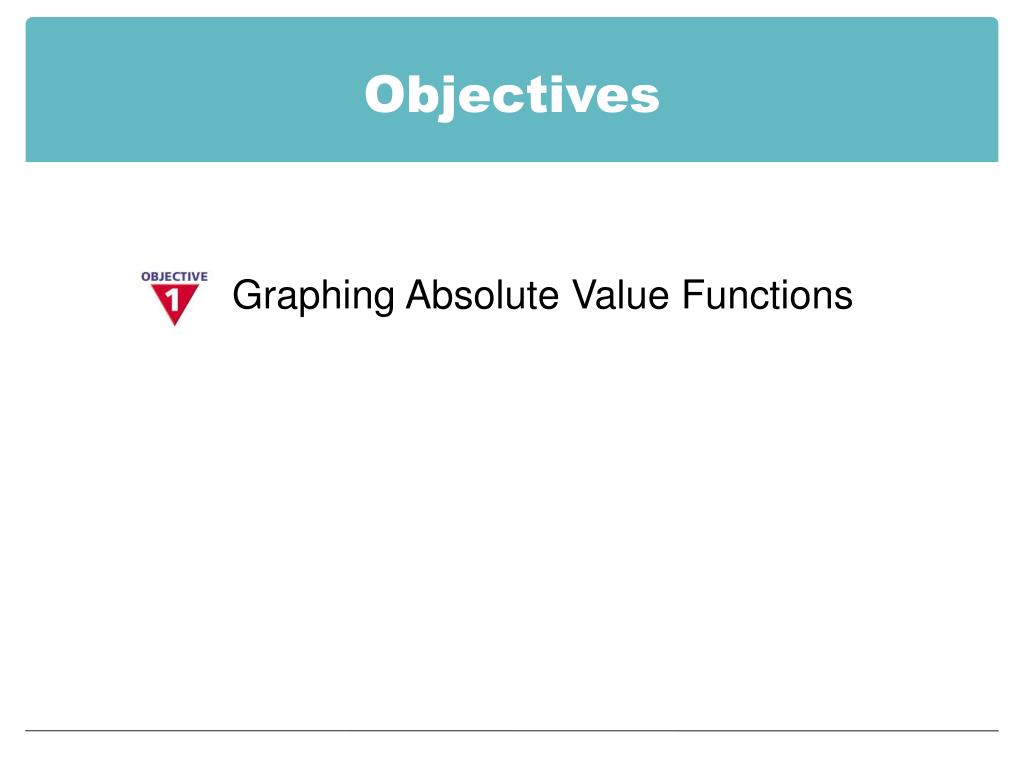Screen dimensions: 1024x768
Task: Click the gray horizontal divider line in footer
Action: pos(511,731)
